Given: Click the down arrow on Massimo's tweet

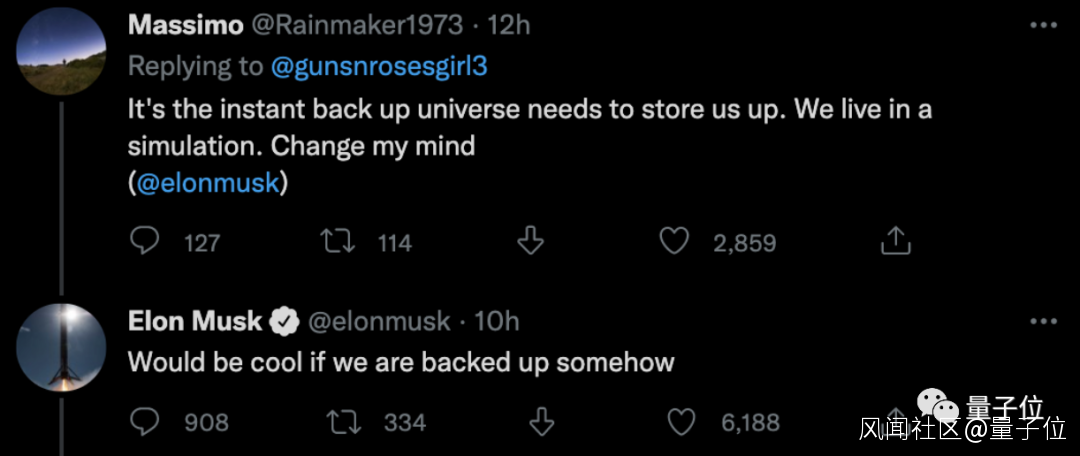Looking at the screenshot, I should pos(529,241).
